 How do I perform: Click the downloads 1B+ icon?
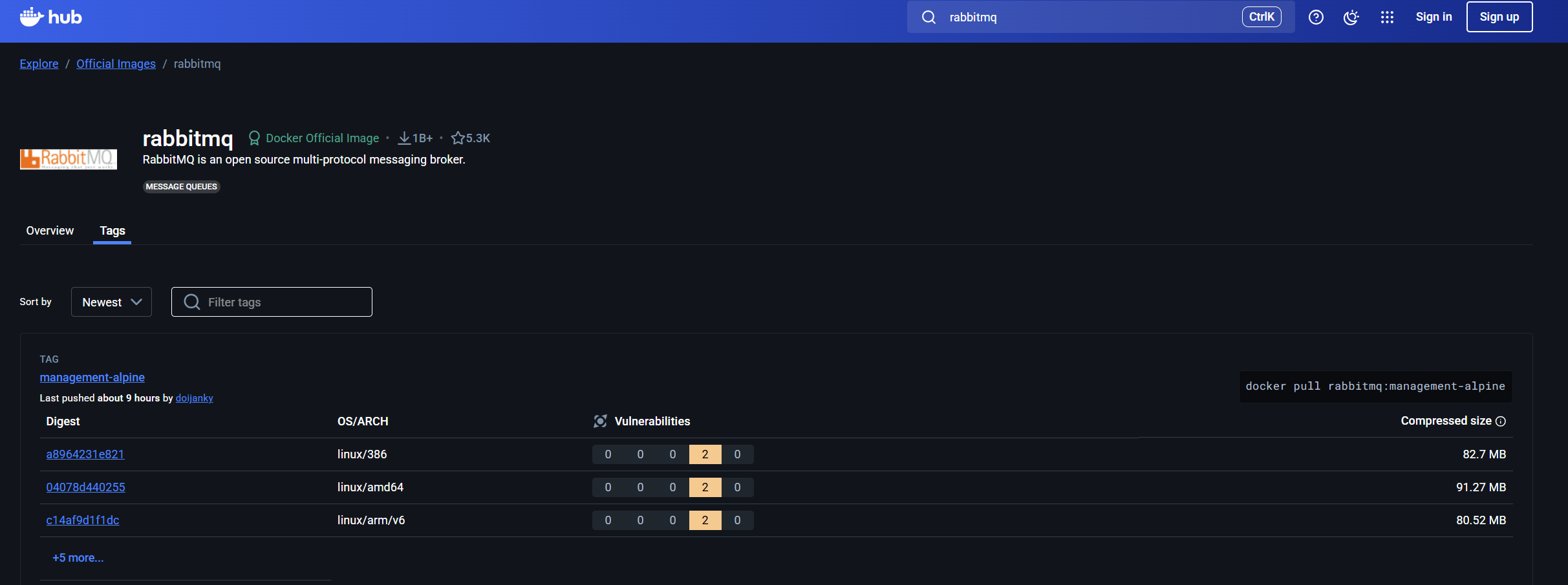(404, 138)
